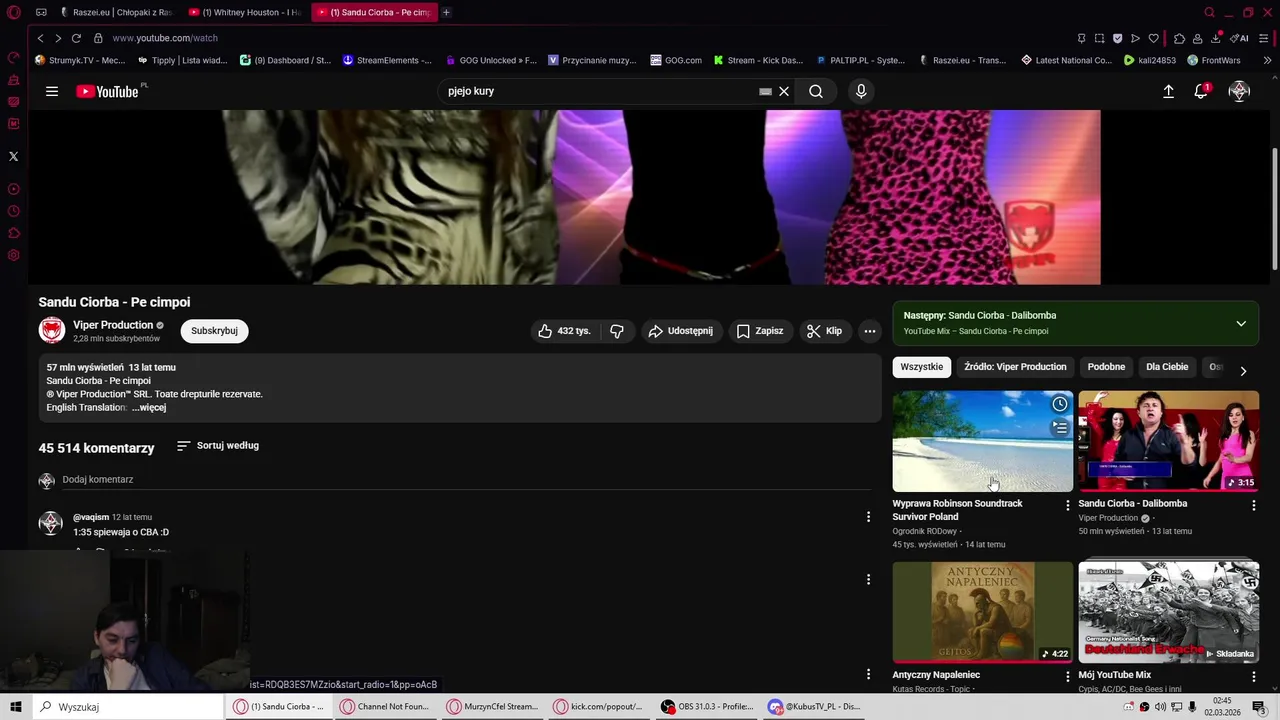Open the YouTube hamburger guide menu
1280x720 pixels.
(x=52, y=91)
